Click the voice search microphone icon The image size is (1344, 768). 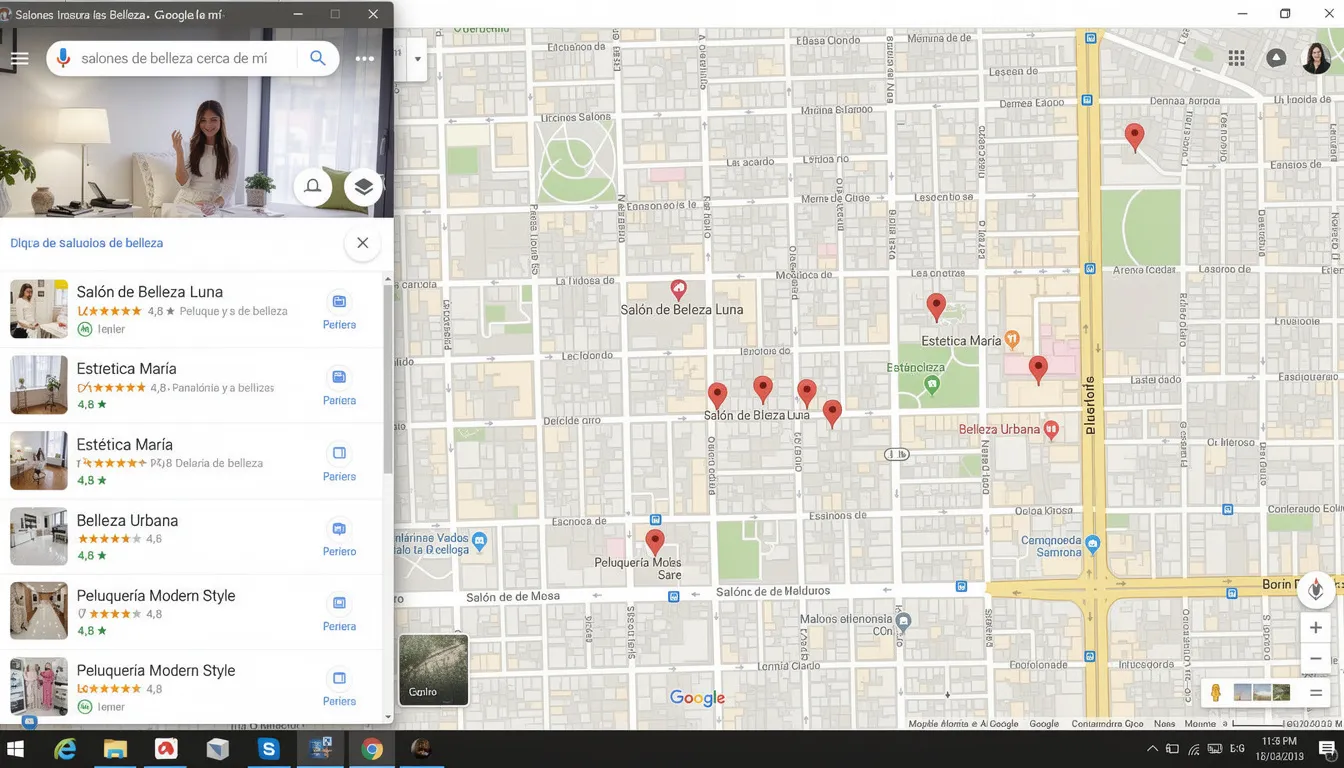[62, 58]
